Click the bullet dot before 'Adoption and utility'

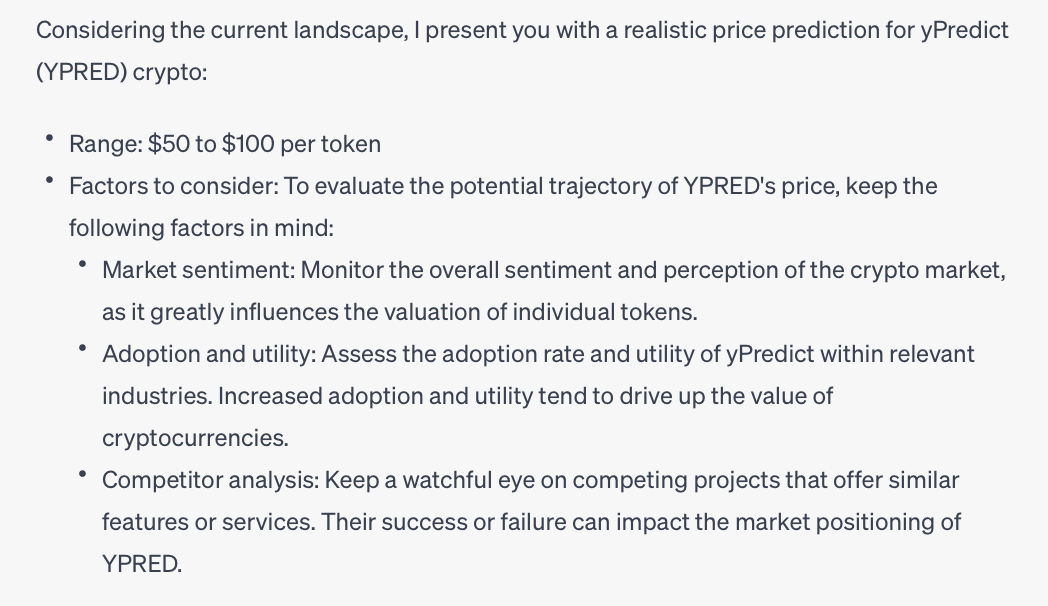coord(82,348)
